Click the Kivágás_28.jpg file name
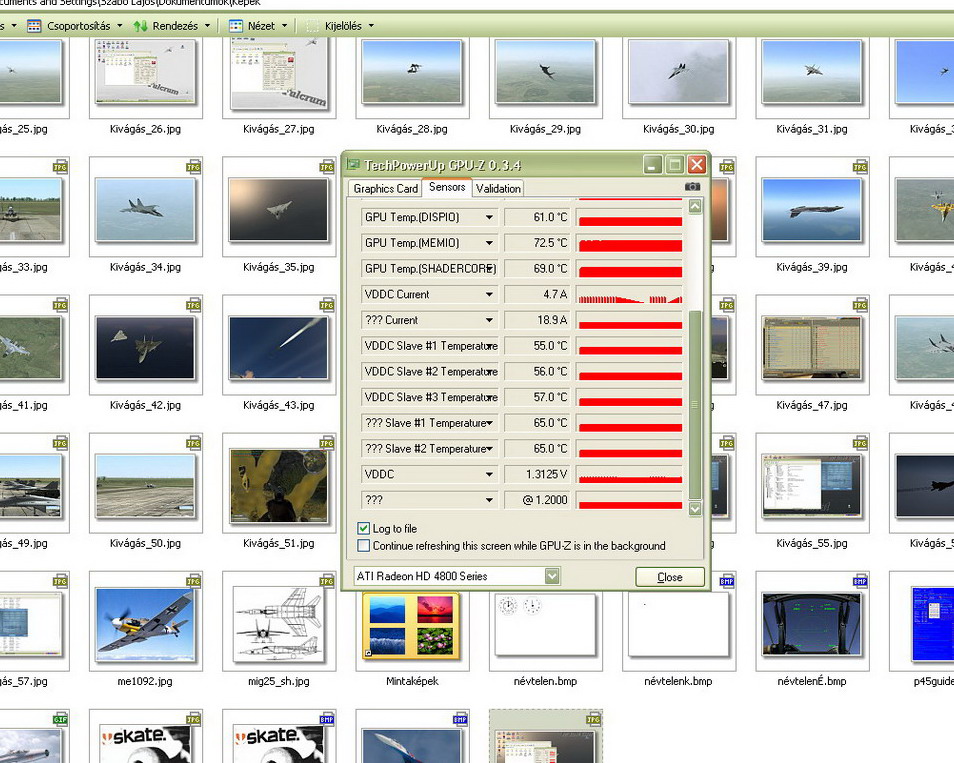 pyautogui.click(x=412, y=129)
